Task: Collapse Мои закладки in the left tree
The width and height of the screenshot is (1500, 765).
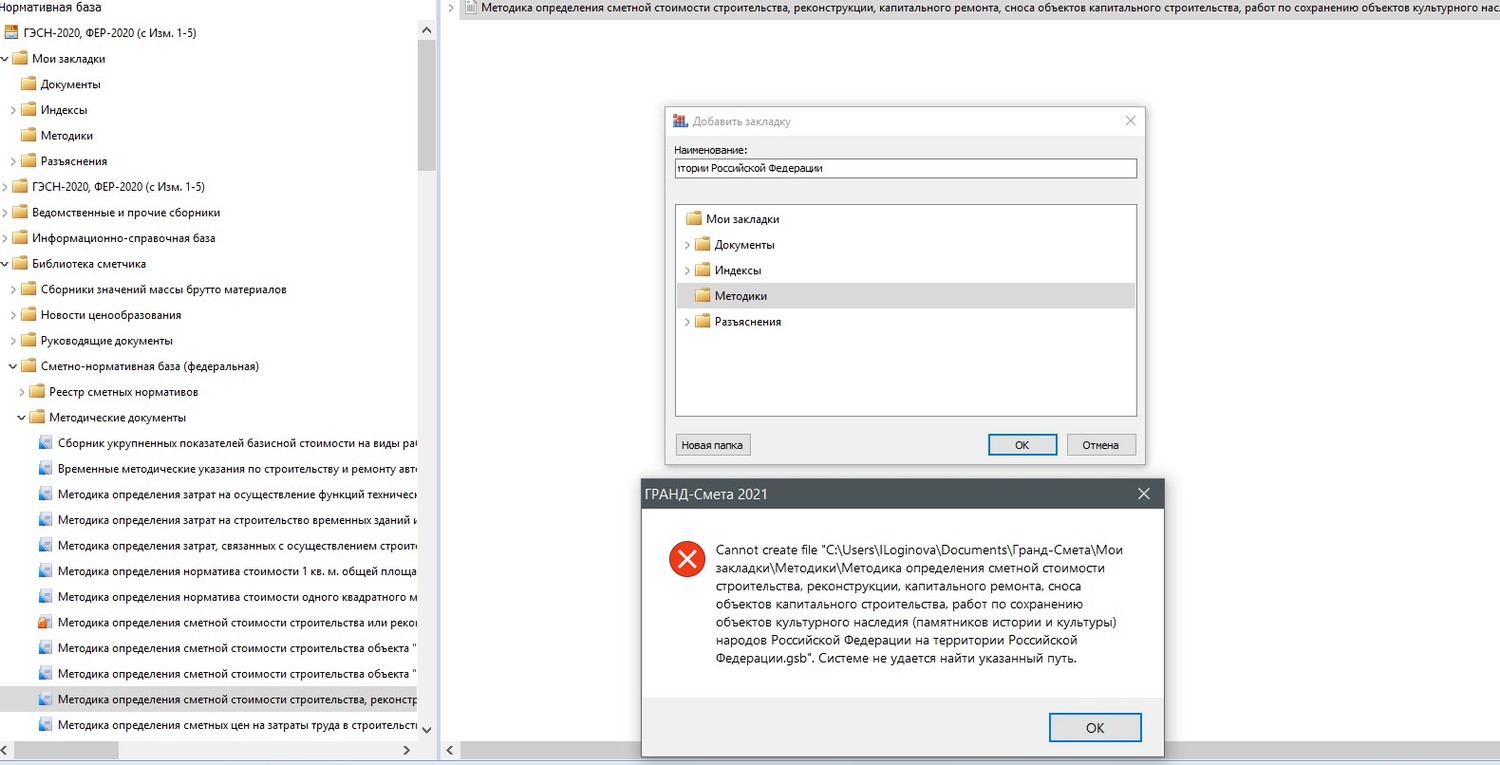Action: click(4, 59)
